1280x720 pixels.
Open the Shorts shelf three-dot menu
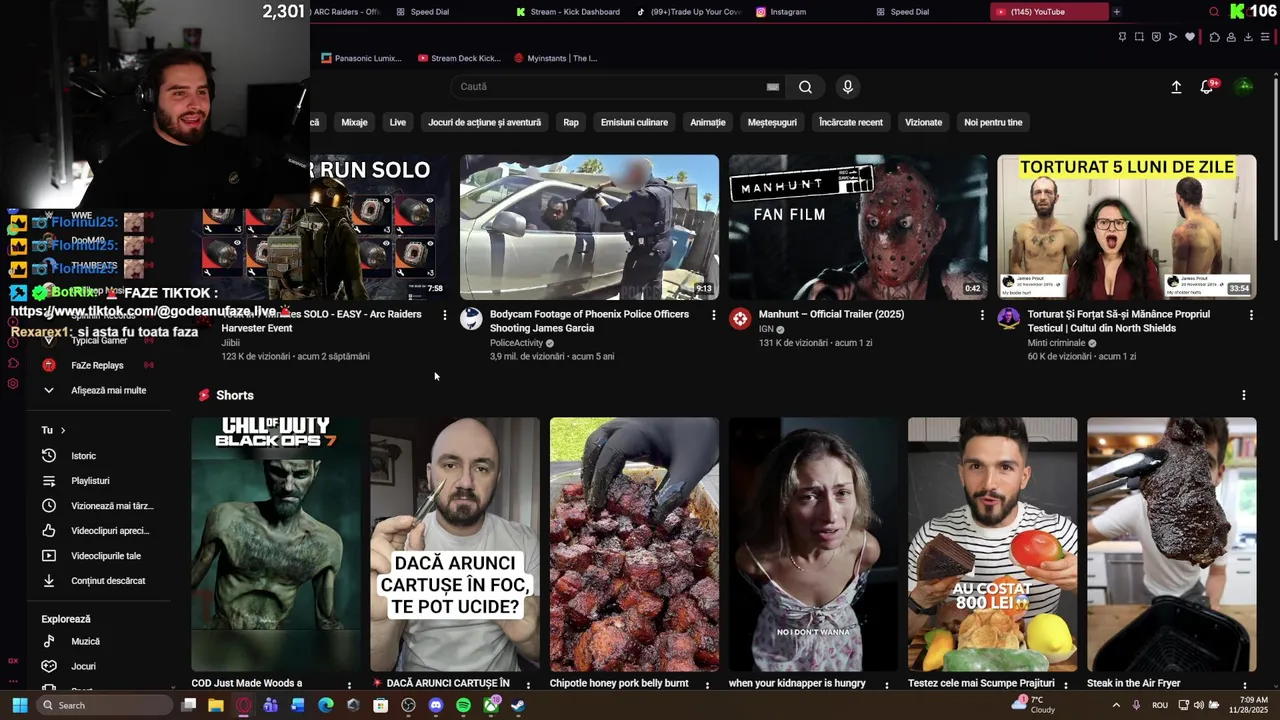[1244, 395]
